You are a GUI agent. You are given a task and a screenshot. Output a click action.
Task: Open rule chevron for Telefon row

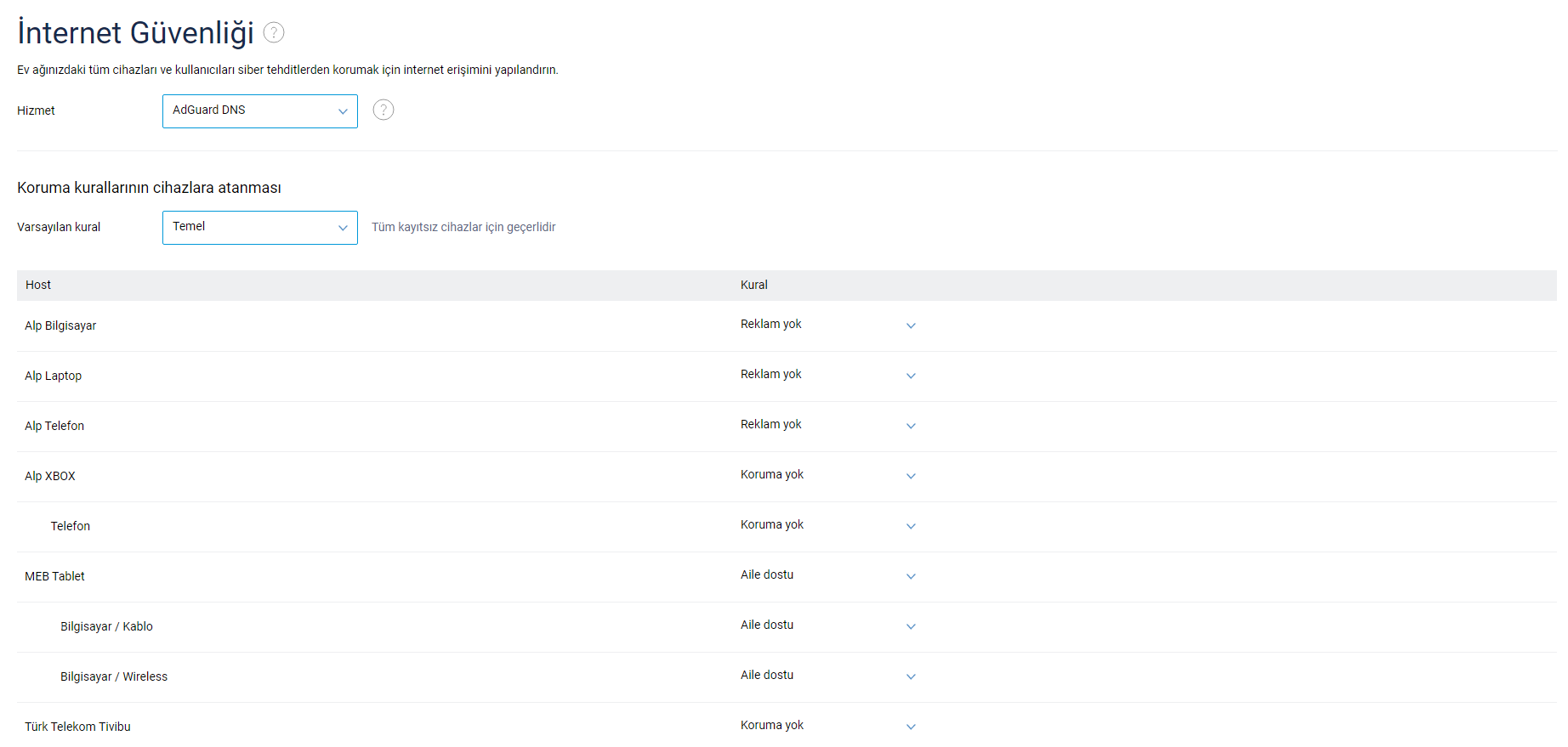coord(911,526)
